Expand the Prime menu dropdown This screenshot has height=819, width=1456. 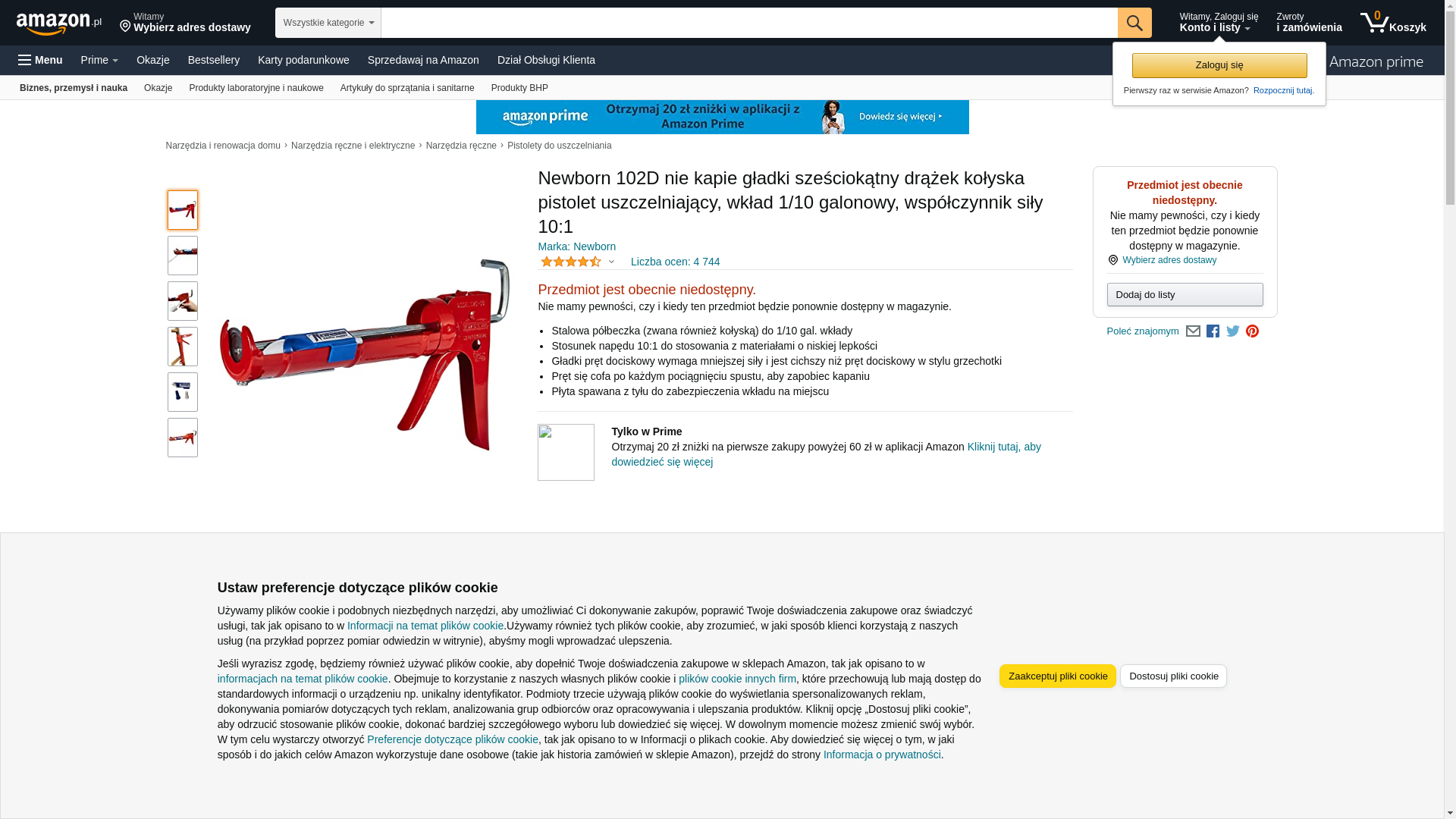click(x=99, y=60)
